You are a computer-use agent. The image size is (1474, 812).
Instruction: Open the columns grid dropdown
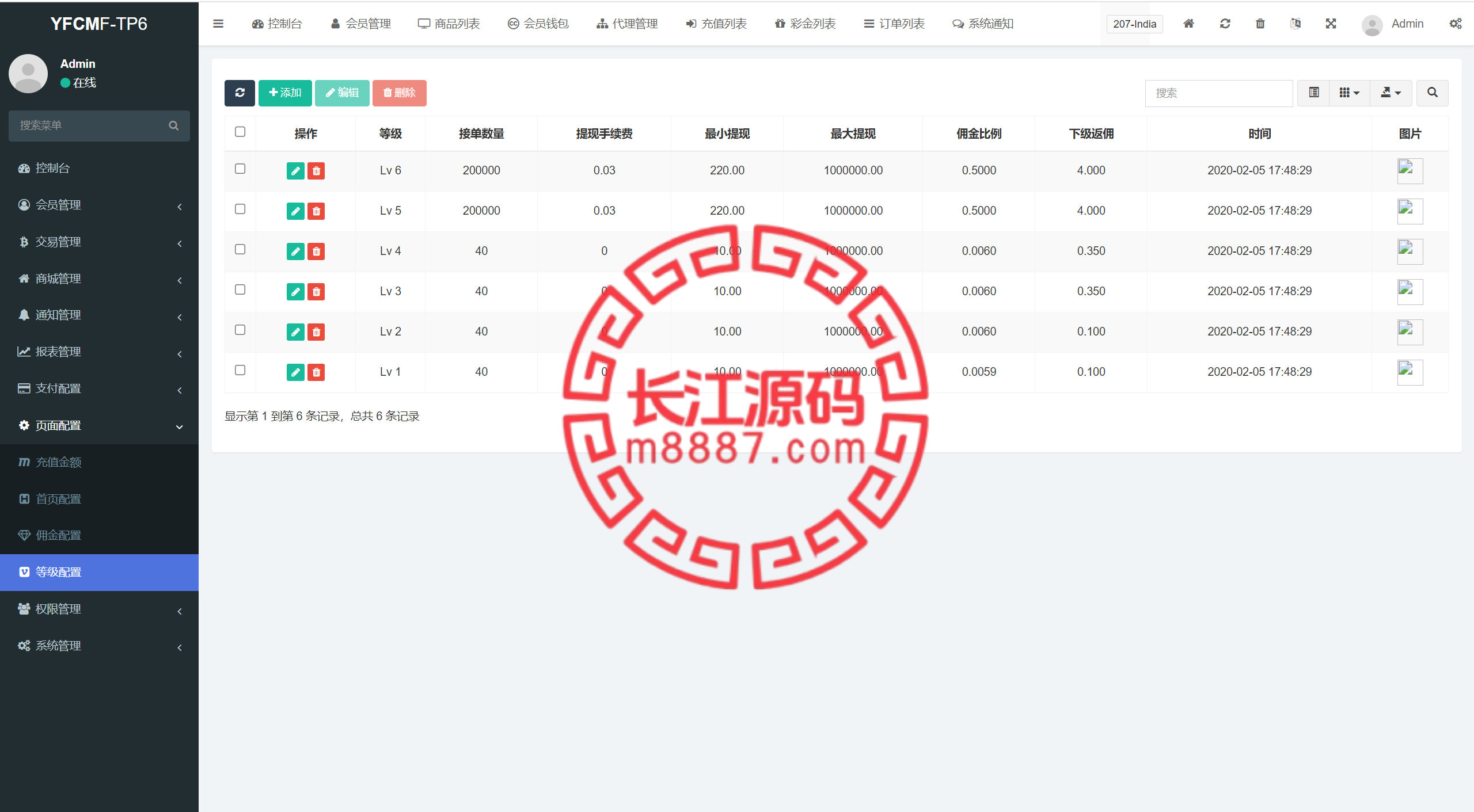[1349, 93]
